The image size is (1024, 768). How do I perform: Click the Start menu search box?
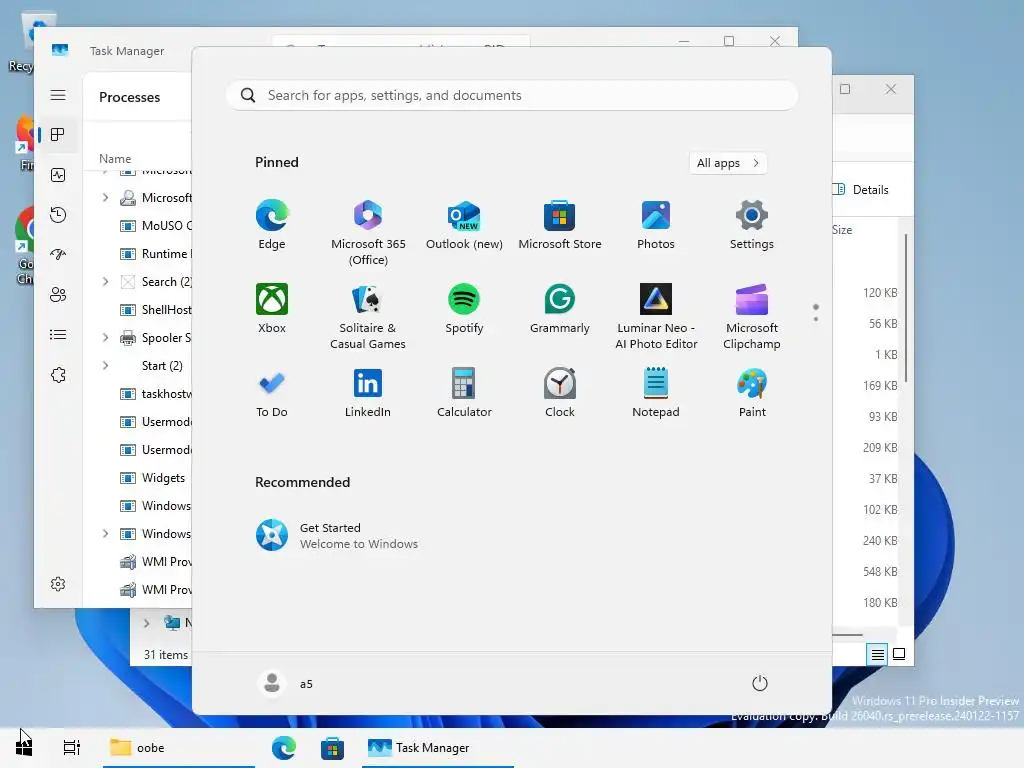click(x=512, y=95)
